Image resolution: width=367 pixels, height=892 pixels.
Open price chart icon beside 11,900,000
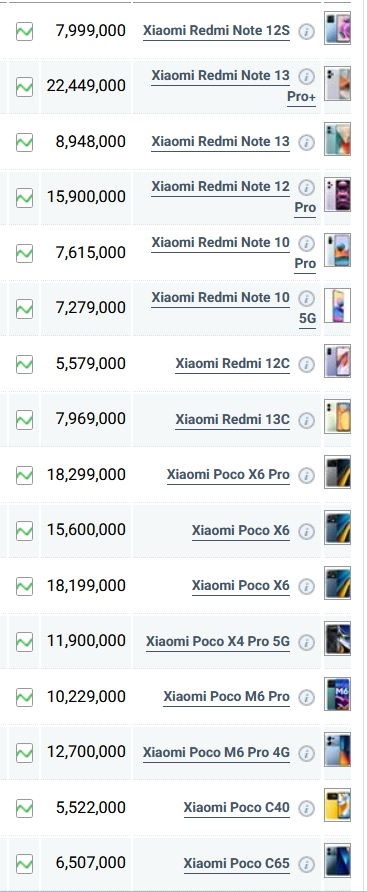tap(24, 641)
